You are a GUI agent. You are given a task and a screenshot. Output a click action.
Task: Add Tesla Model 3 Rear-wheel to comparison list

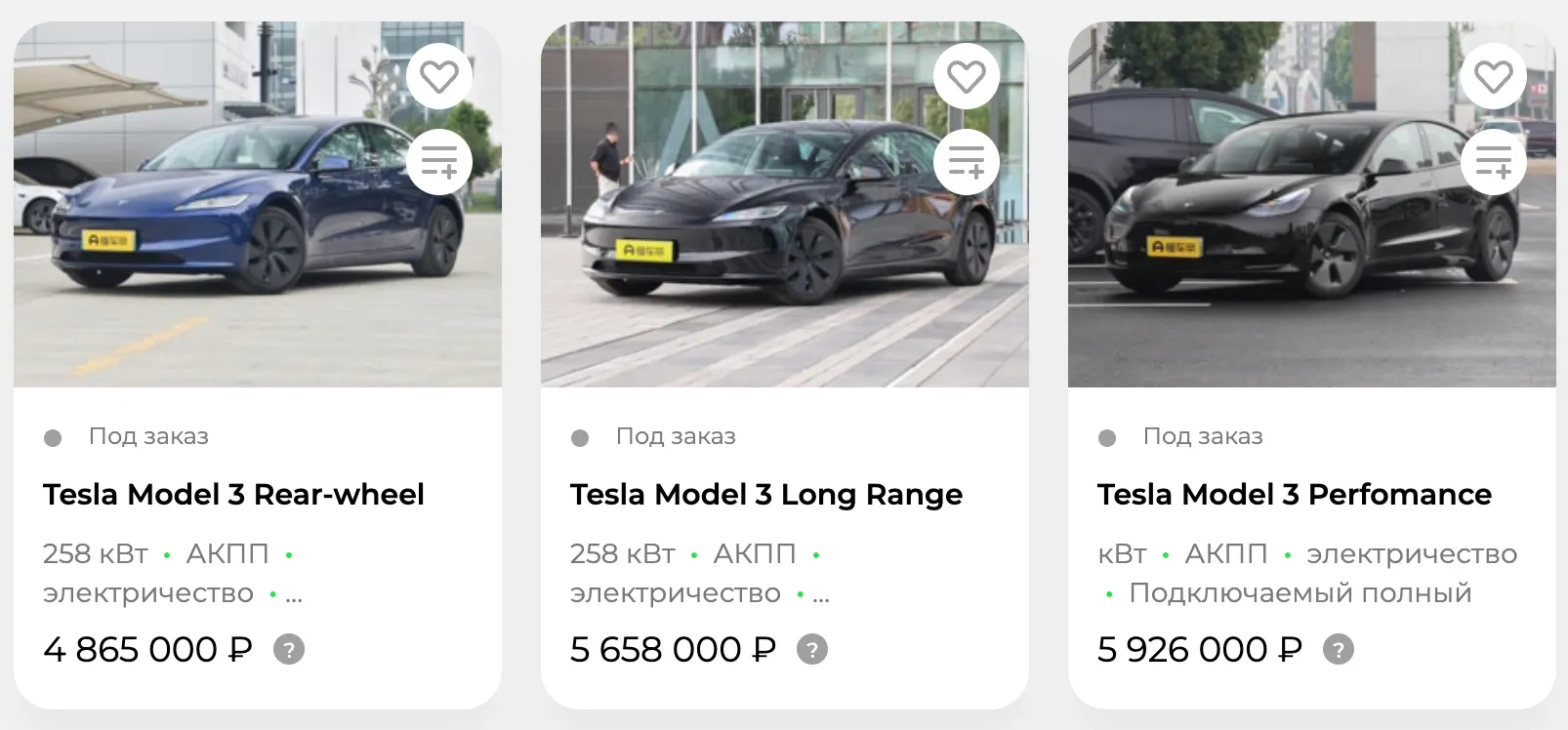pyautogui.click(x=439, y=162)
